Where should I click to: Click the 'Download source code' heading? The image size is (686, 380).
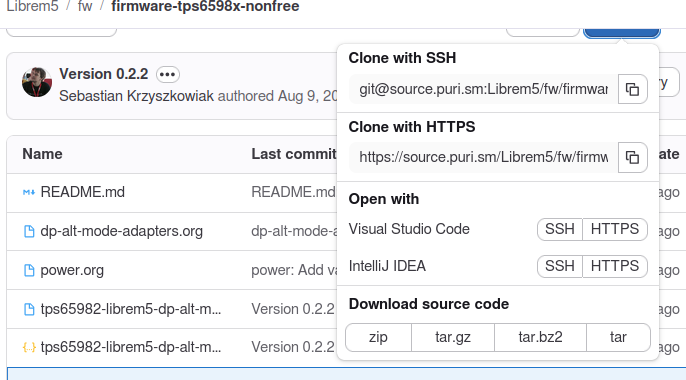click(x=429, y=304)
